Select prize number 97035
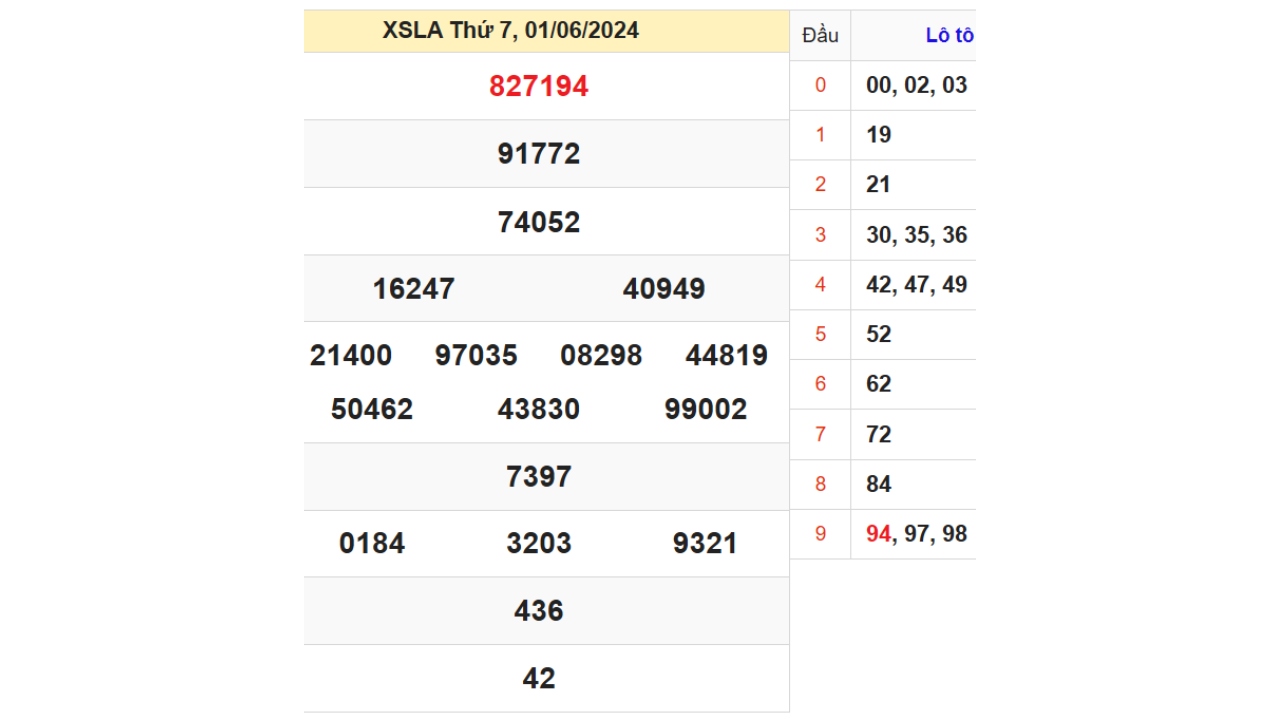Viewport: 1280px width, 720px height. point(476,356)
